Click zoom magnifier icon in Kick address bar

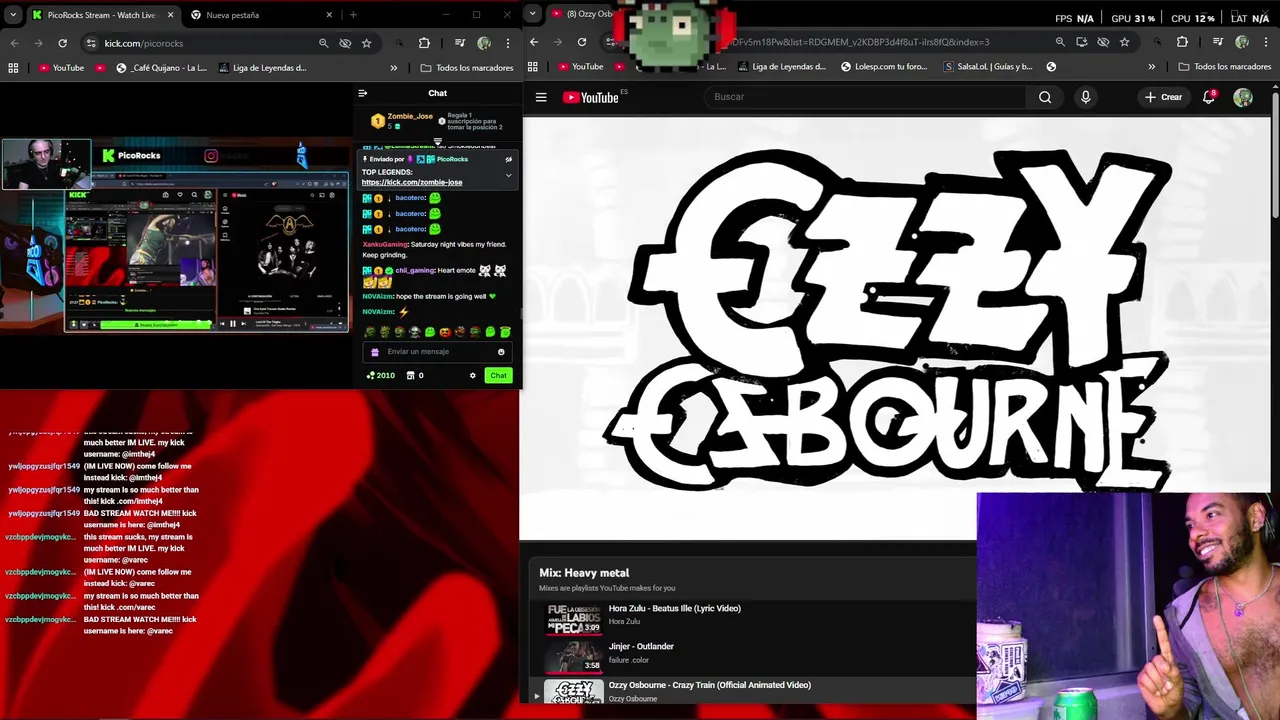[x=323, y=43]
